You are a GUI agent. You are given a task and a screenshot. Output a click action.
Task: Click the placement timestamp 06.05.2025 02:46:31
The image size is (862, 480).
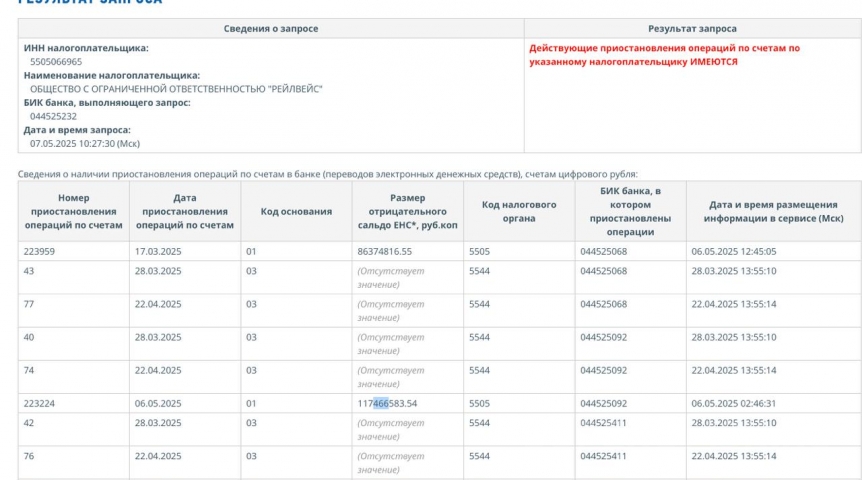[733, 403]
